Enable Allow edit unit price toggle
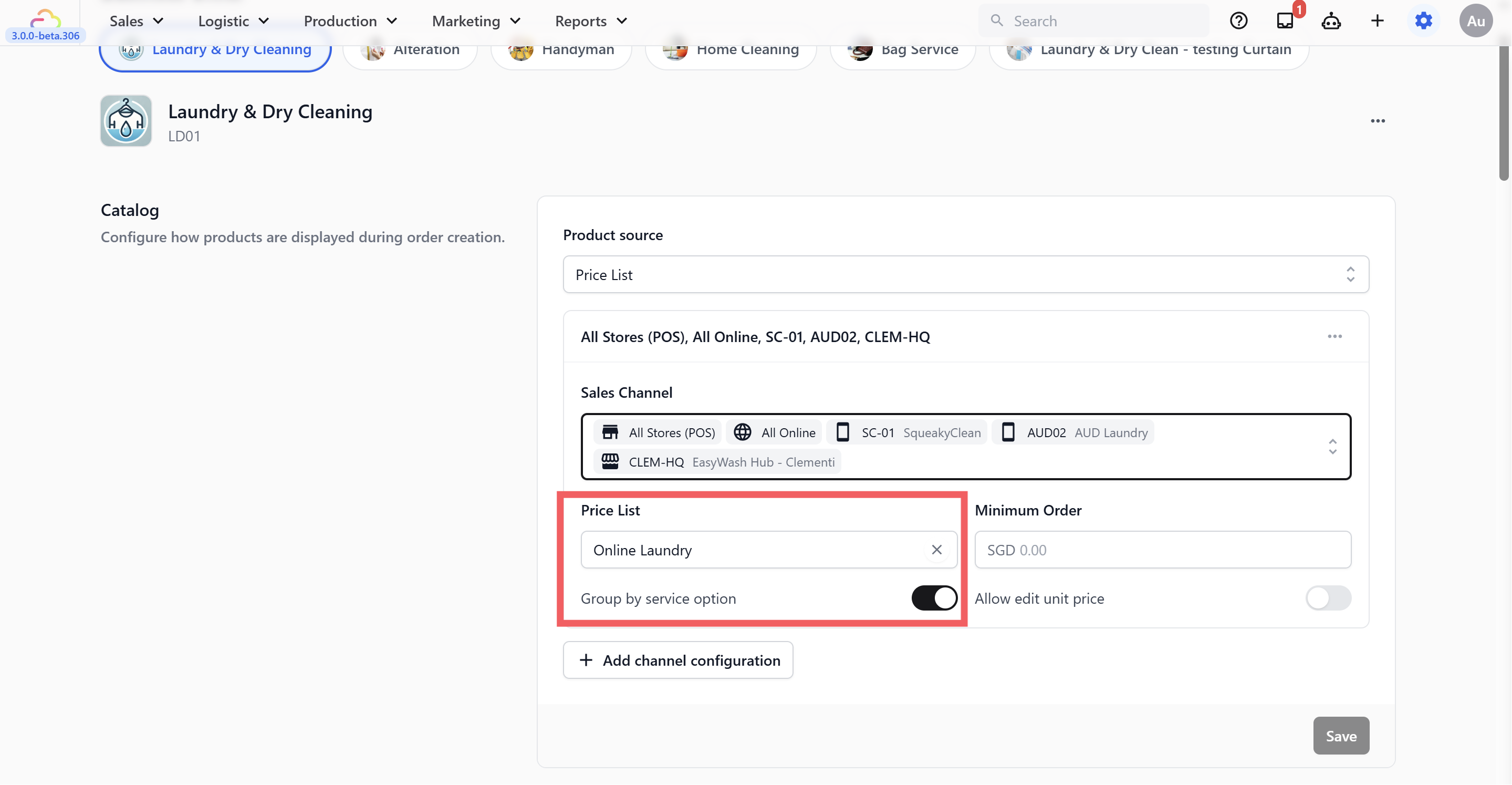1512x785 pixels. click(x=1328, y=598)
